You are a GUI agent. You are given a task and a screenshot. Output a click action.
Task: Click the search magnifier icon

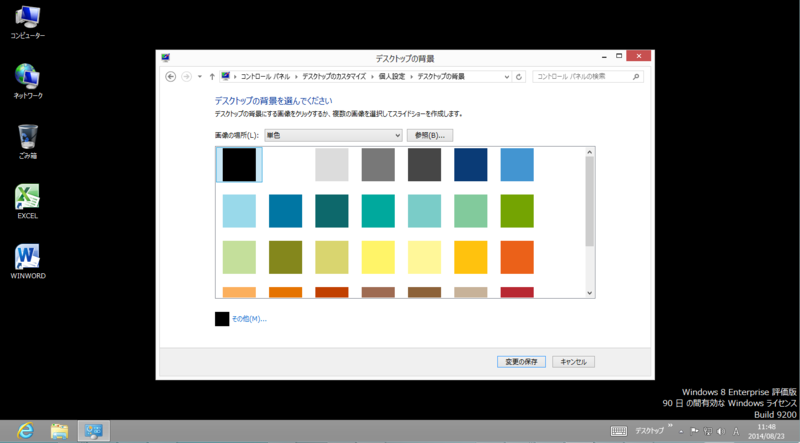(636, 77)
